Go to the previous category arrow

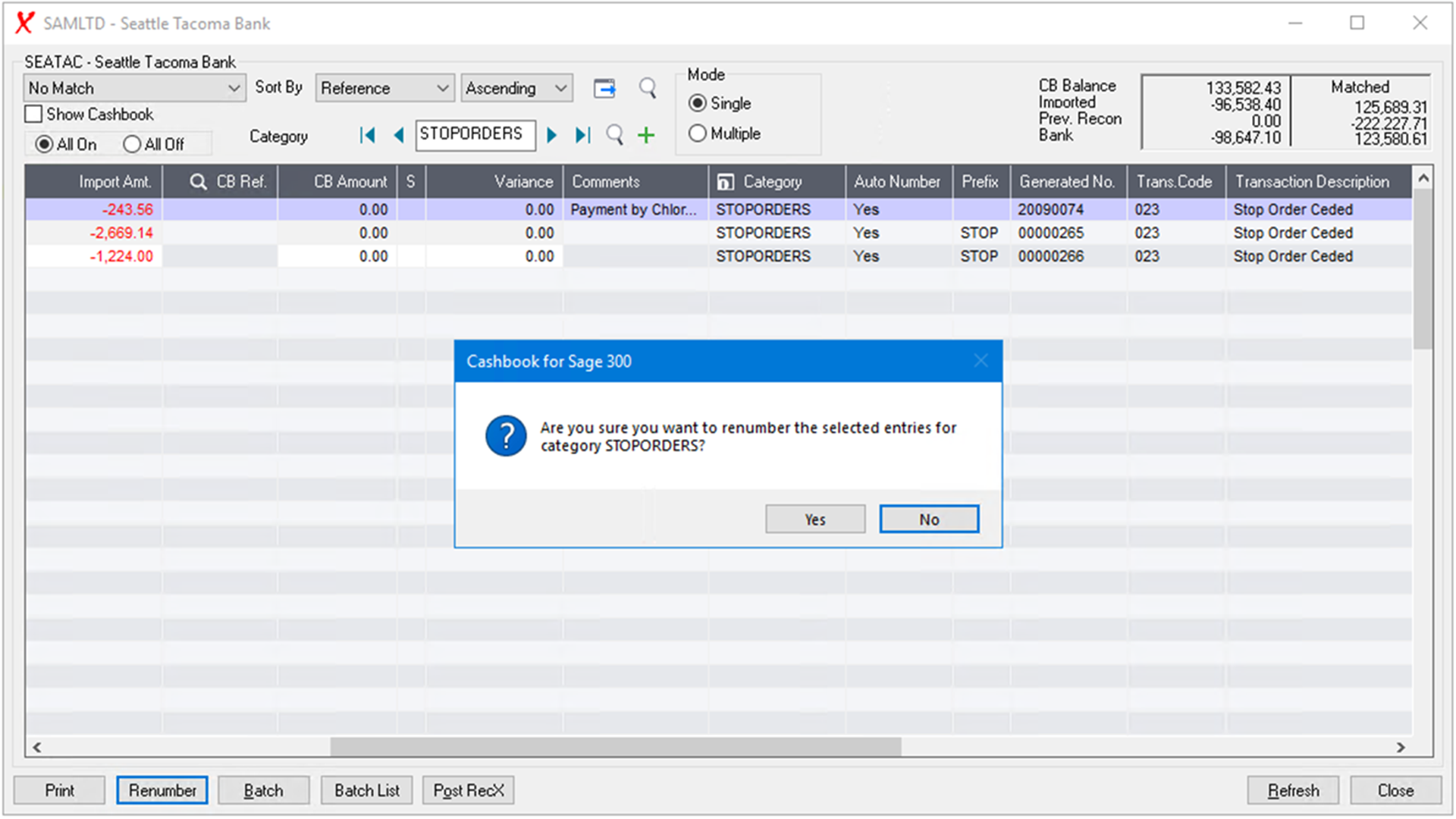(x=399, y=136)
